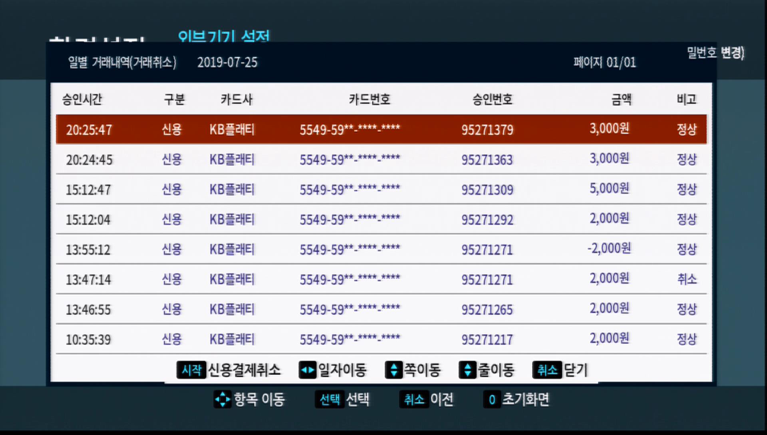The width and height of the screenshot is (767, 435).
Task: Click the date 2019-07-25 in the title bar
Action: pyautogui.click(x=227, y=62)
